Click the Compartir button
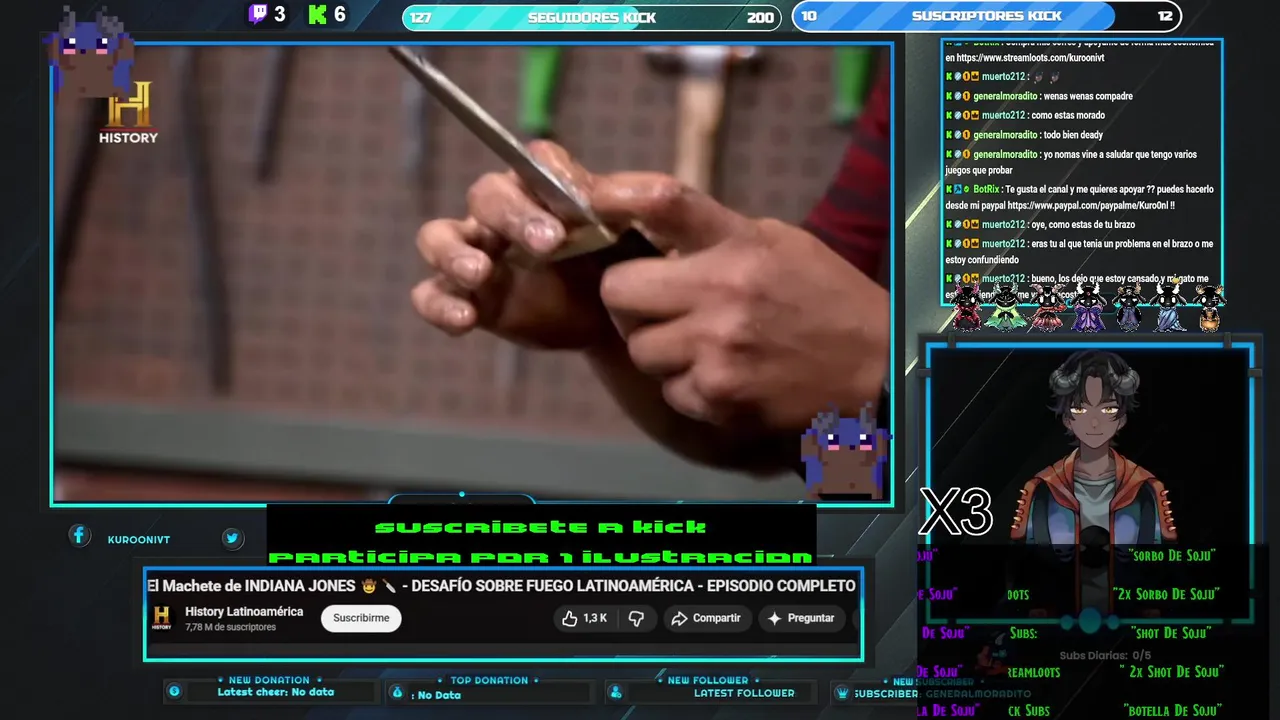 pyautogui.click(x=706, y=618)
